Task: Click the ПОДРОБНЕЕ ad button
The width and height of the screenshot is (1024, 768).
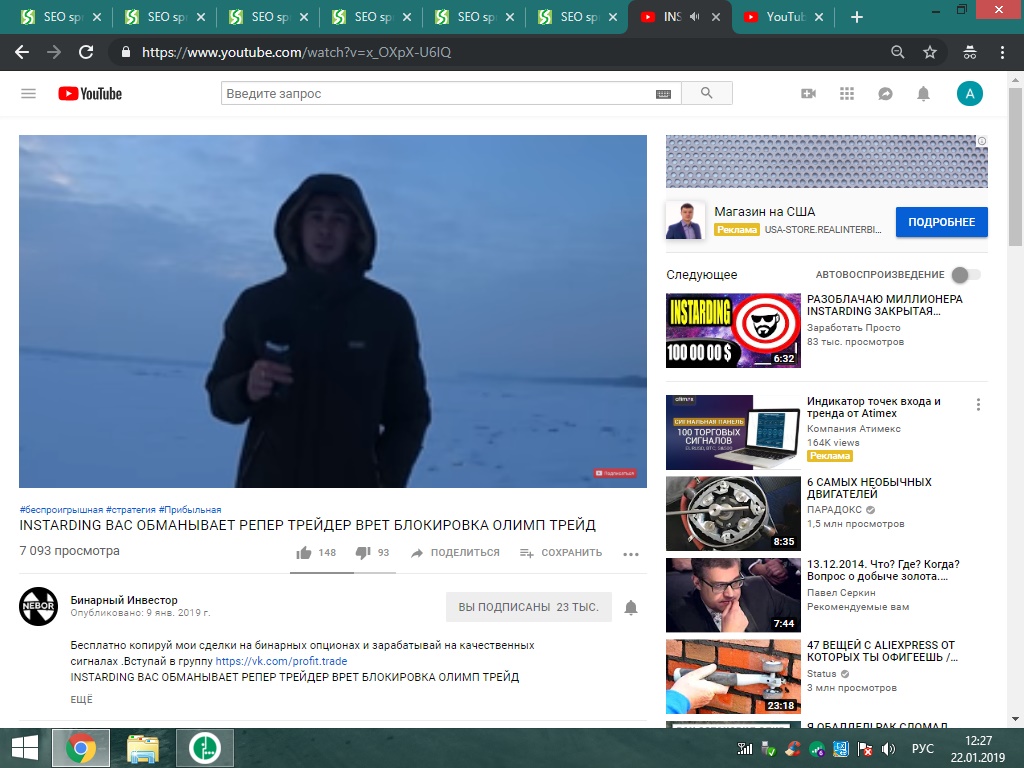Action: [942, 222]
